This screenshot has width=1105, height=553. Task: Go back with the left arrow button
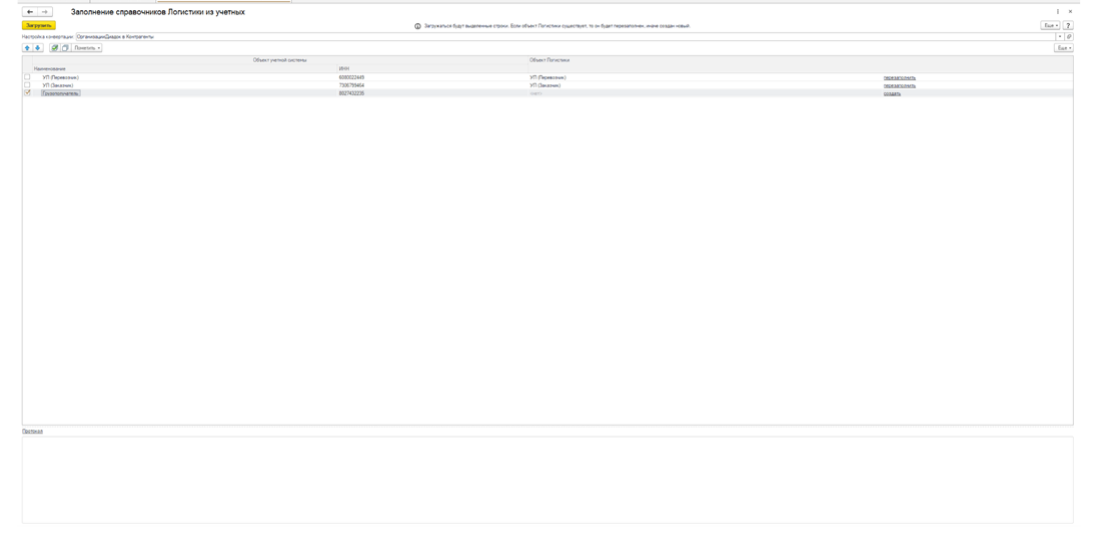pos(30,12)
